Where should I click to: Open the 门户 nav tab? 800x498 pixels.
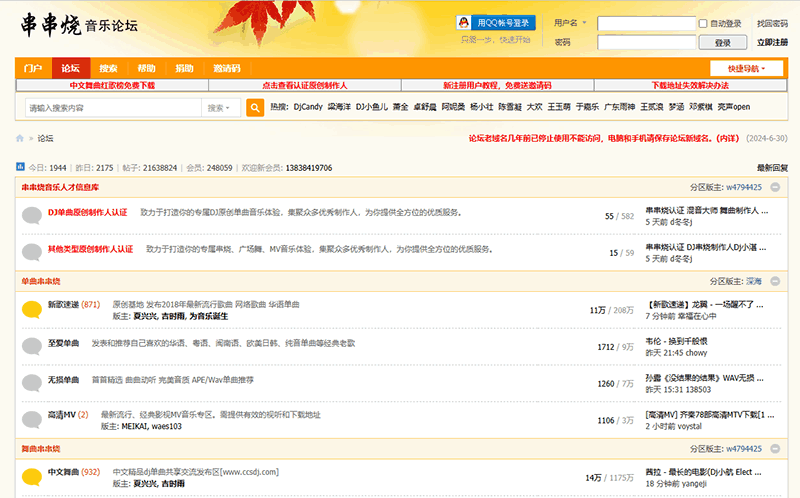(33, 68)
